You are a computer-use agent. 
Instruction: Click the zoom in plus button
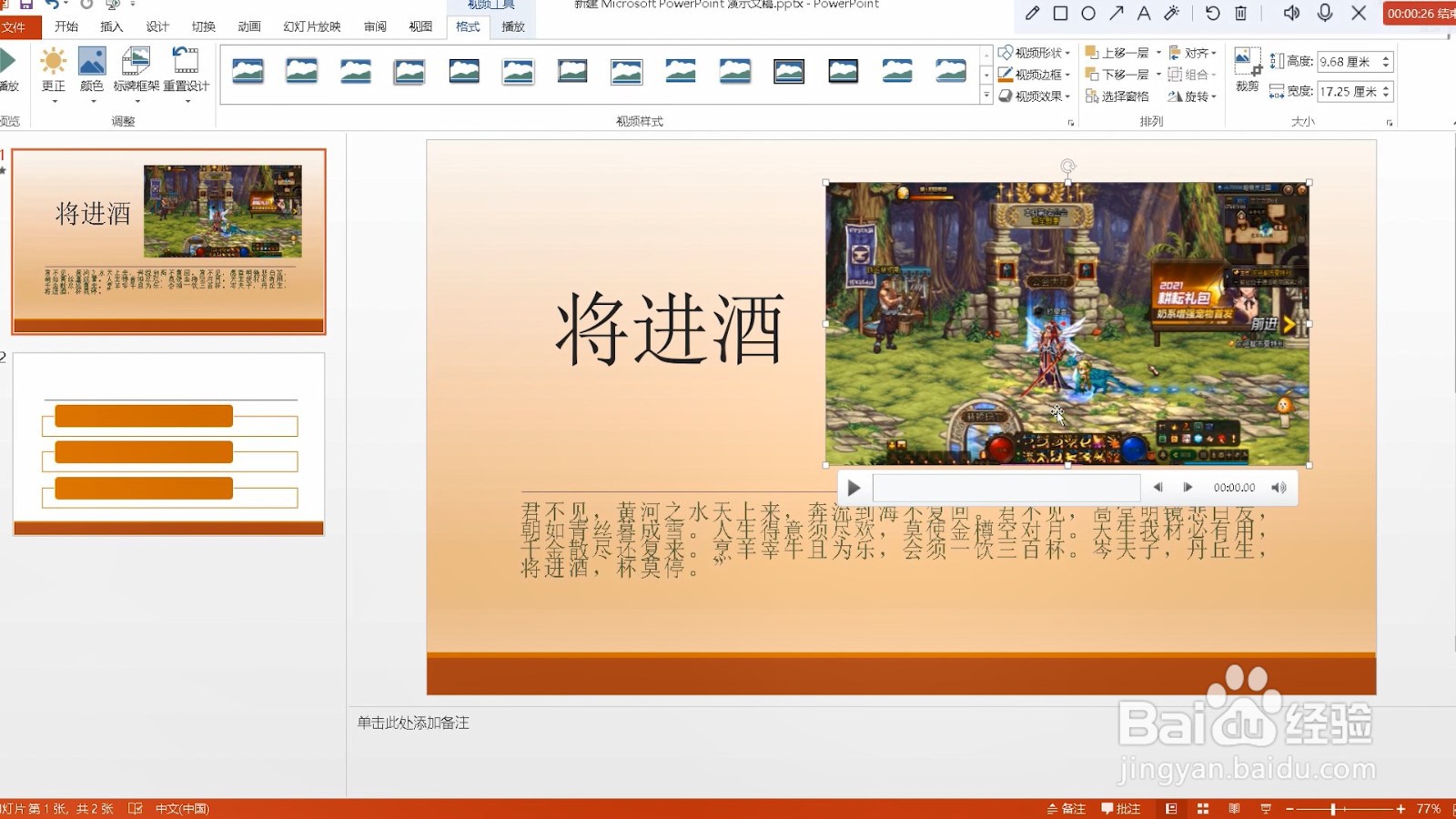click(1400, 809)
